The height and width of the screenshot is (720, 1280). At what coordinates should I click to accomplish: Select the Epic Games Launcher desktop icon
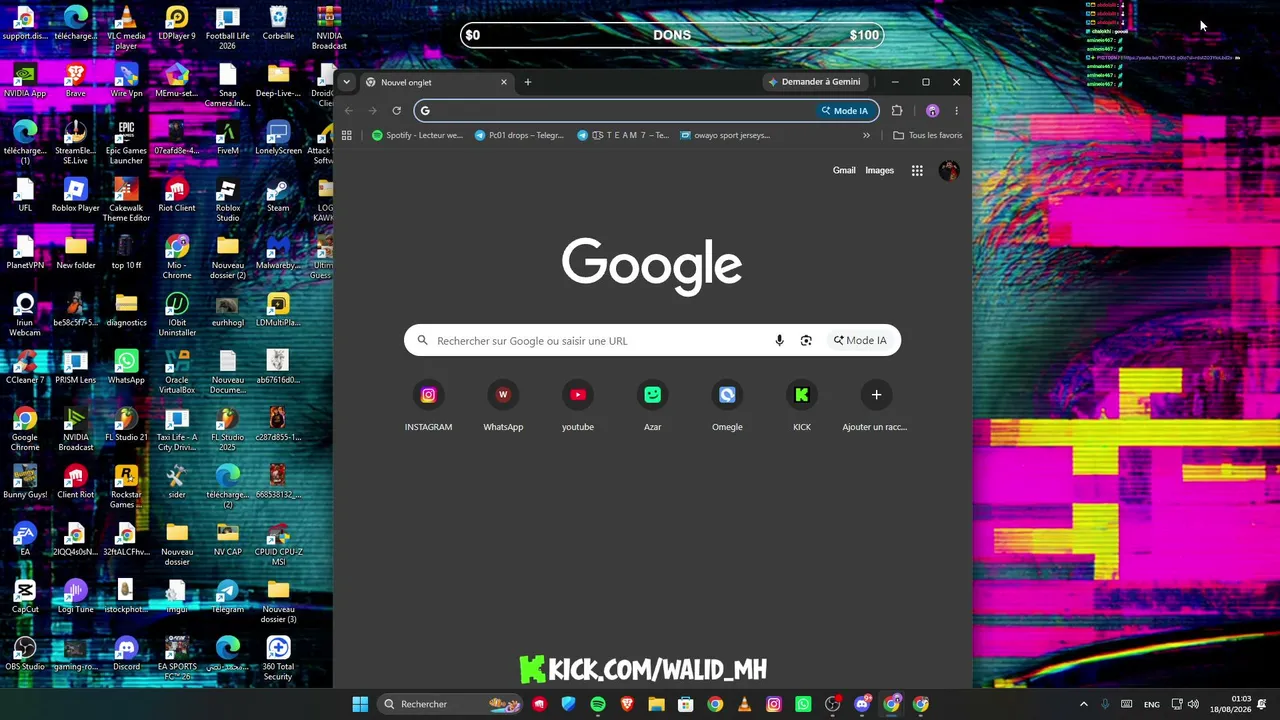tap(126, 142)
